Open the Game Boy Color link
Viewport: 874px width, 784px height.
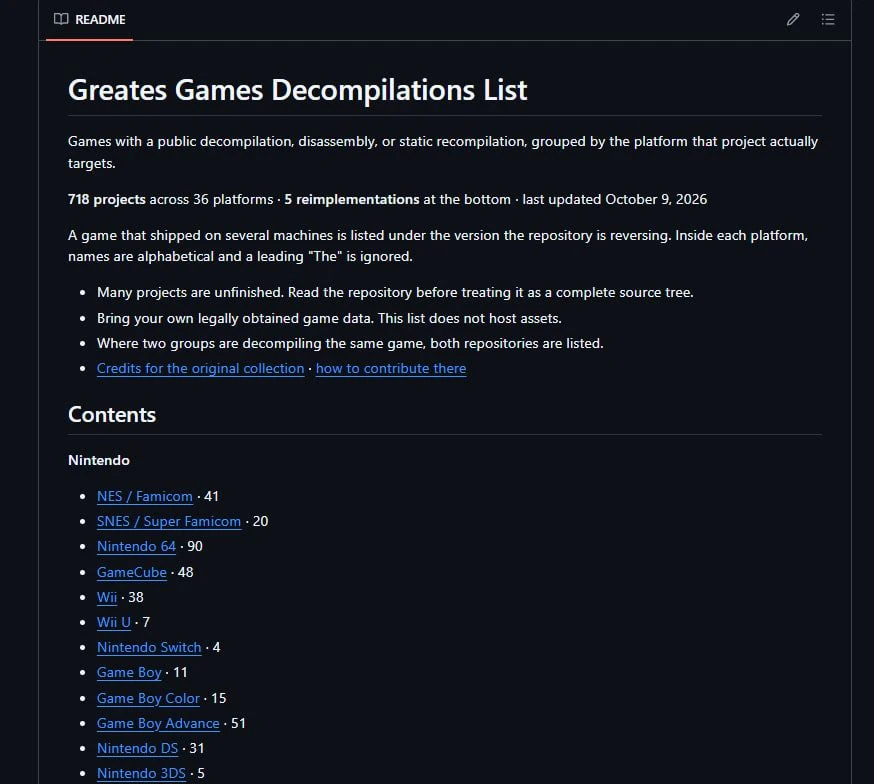point(148,698)
